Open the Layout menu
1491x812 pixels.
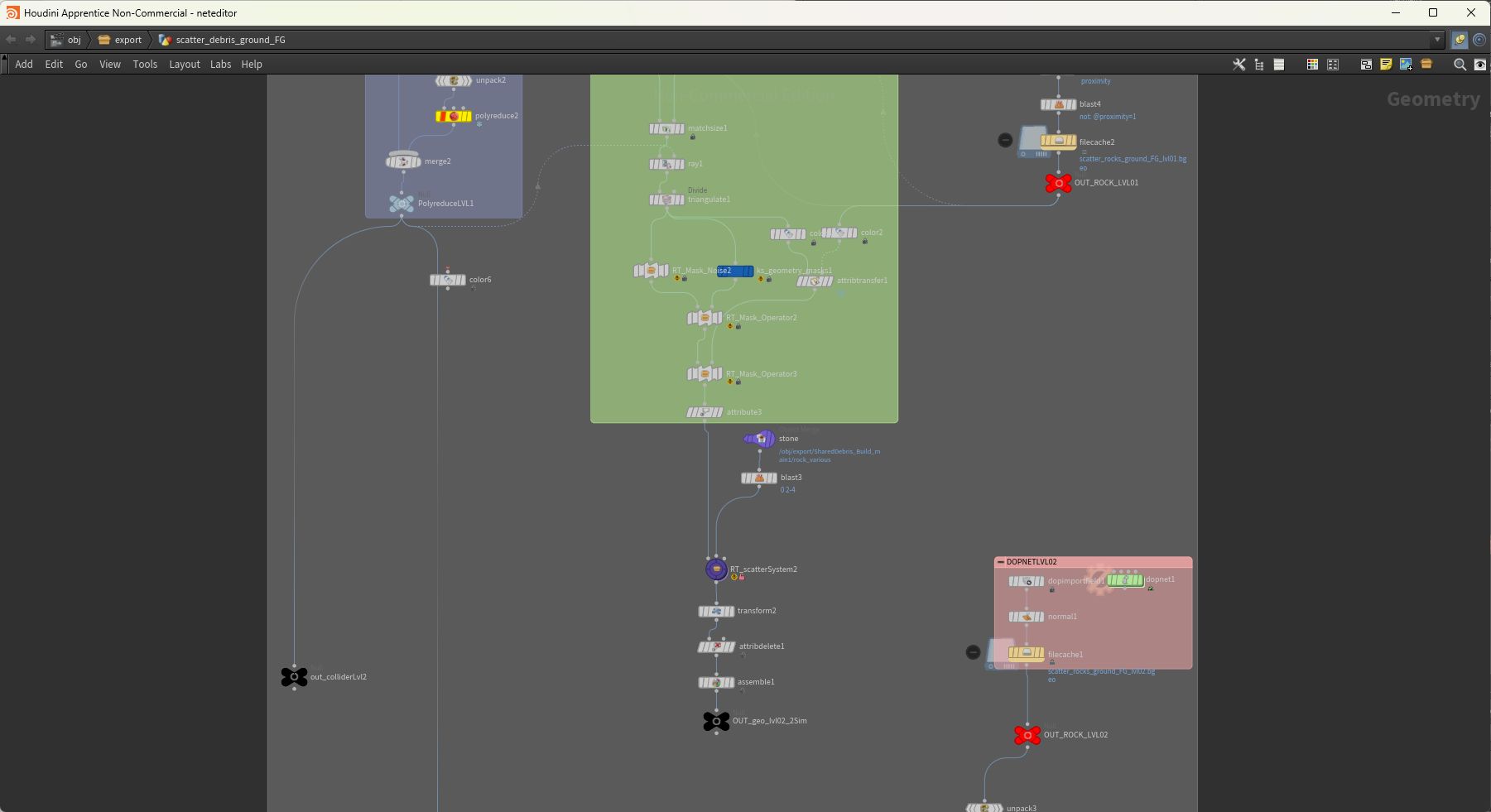click(185, 65)
